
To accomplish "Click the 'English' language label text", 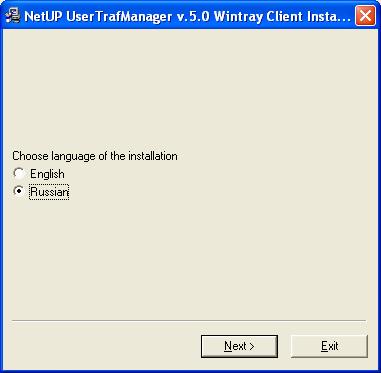I will point(47,174).
